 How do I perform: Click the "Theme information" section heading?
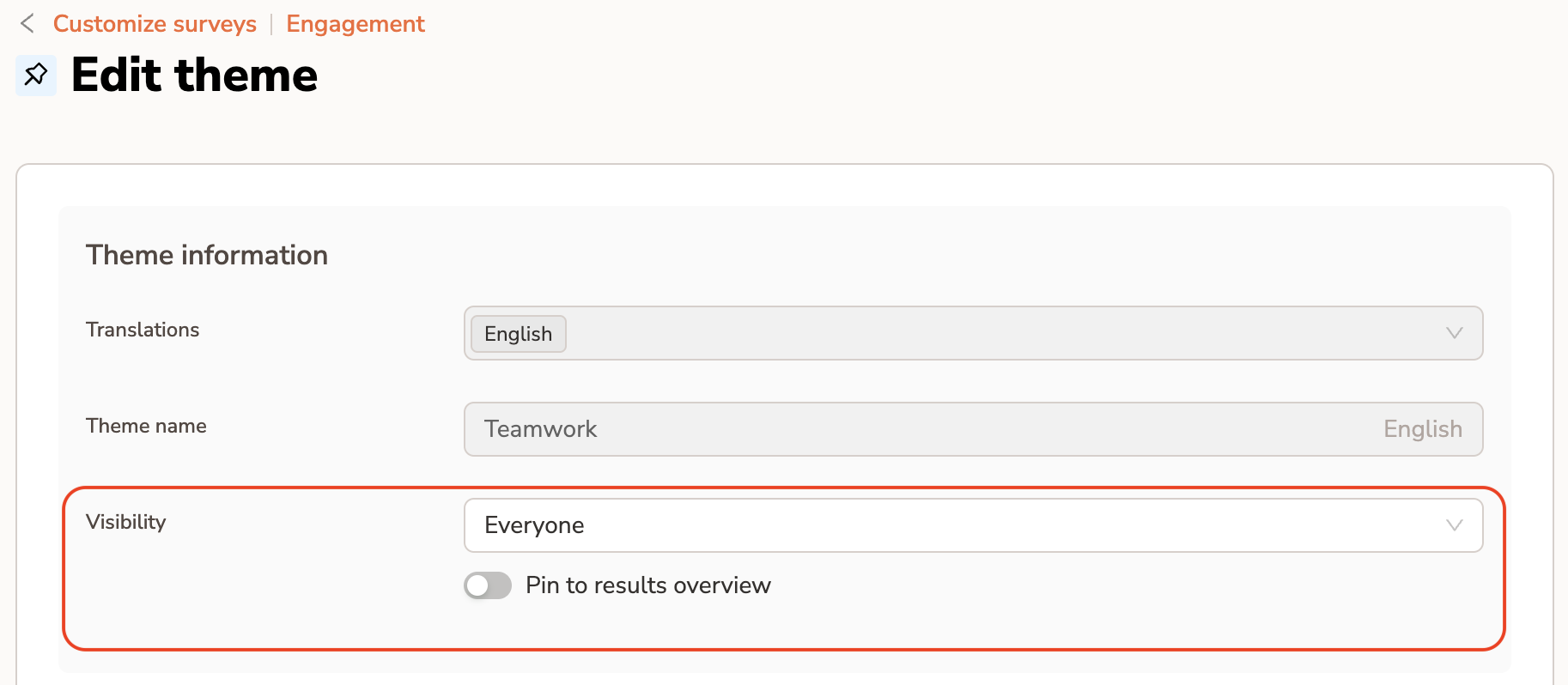pos(207,255)
